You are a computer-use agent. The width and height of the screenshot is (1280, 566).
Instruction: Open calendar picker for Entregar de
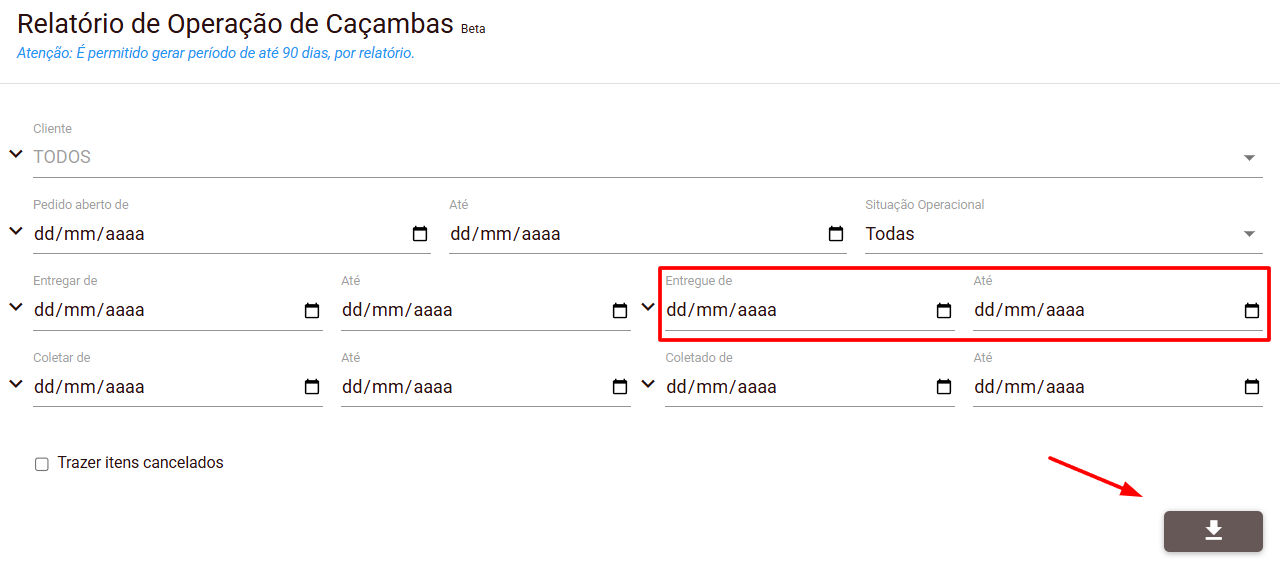(312, 311)
